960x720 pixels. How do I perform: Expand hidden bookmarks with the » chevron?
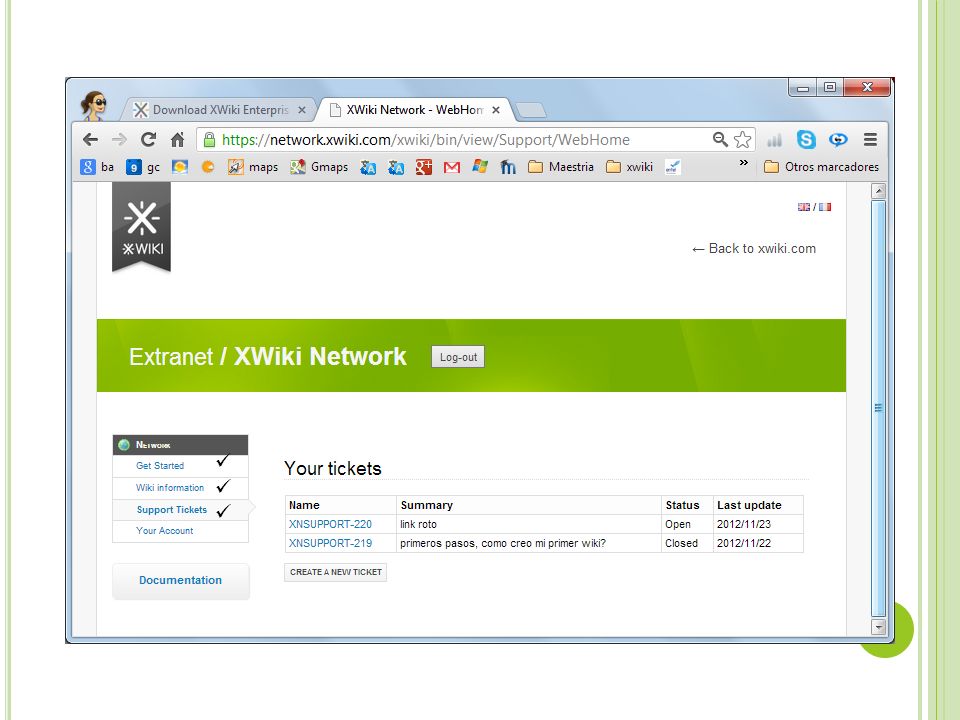click(743, 163)
